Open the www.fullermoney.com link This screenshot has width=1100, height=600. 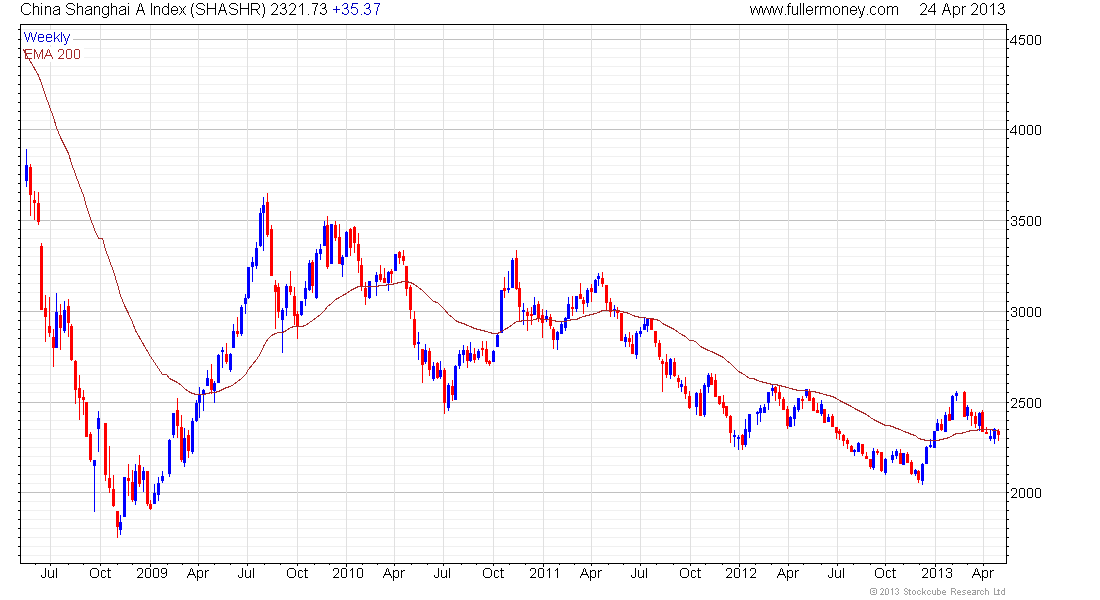pyautogui.click(x=824, y=10)
